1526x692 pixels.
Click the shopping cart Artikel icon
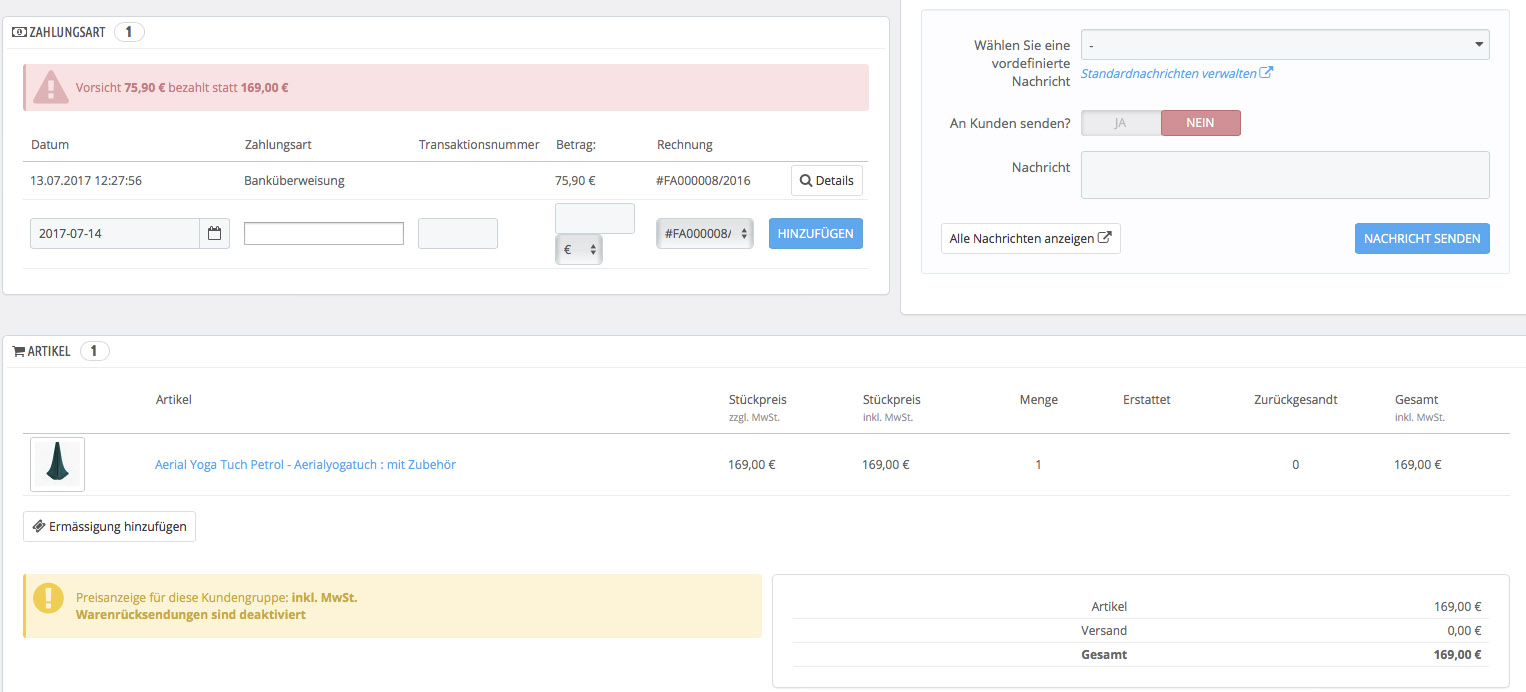tap(18, 351)
